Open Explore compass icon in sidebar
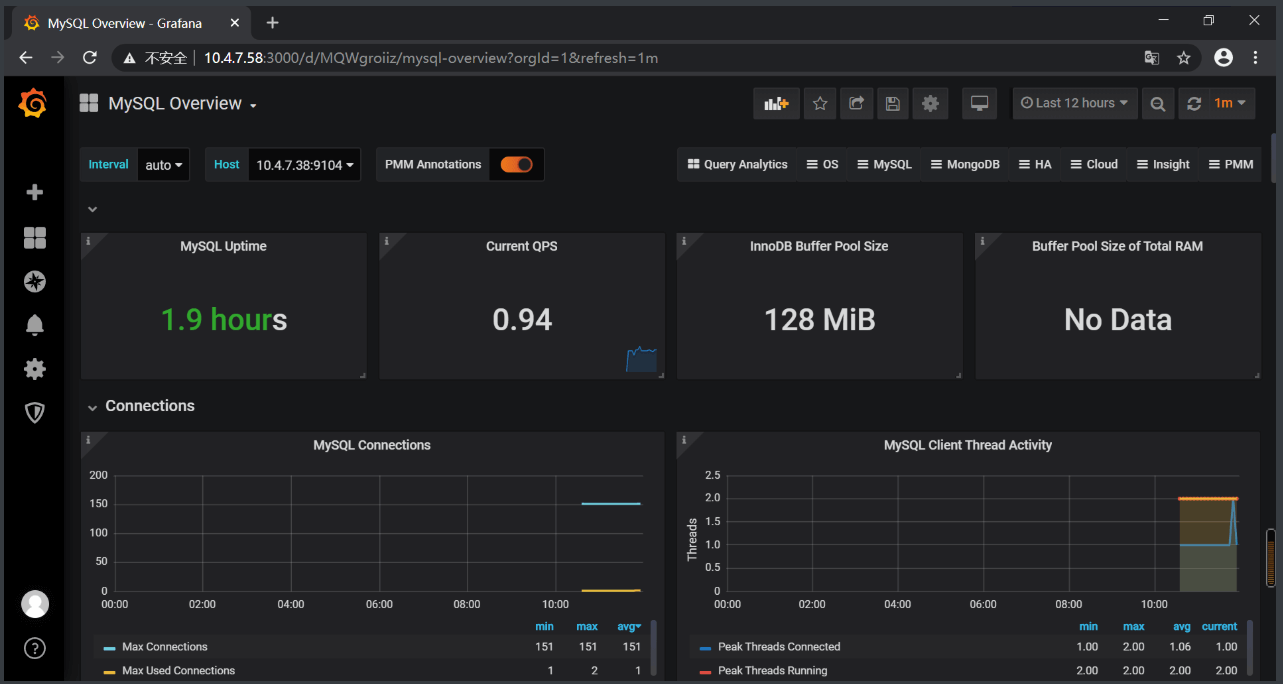This screenshot has height=684, width=1283. point(35,281)
